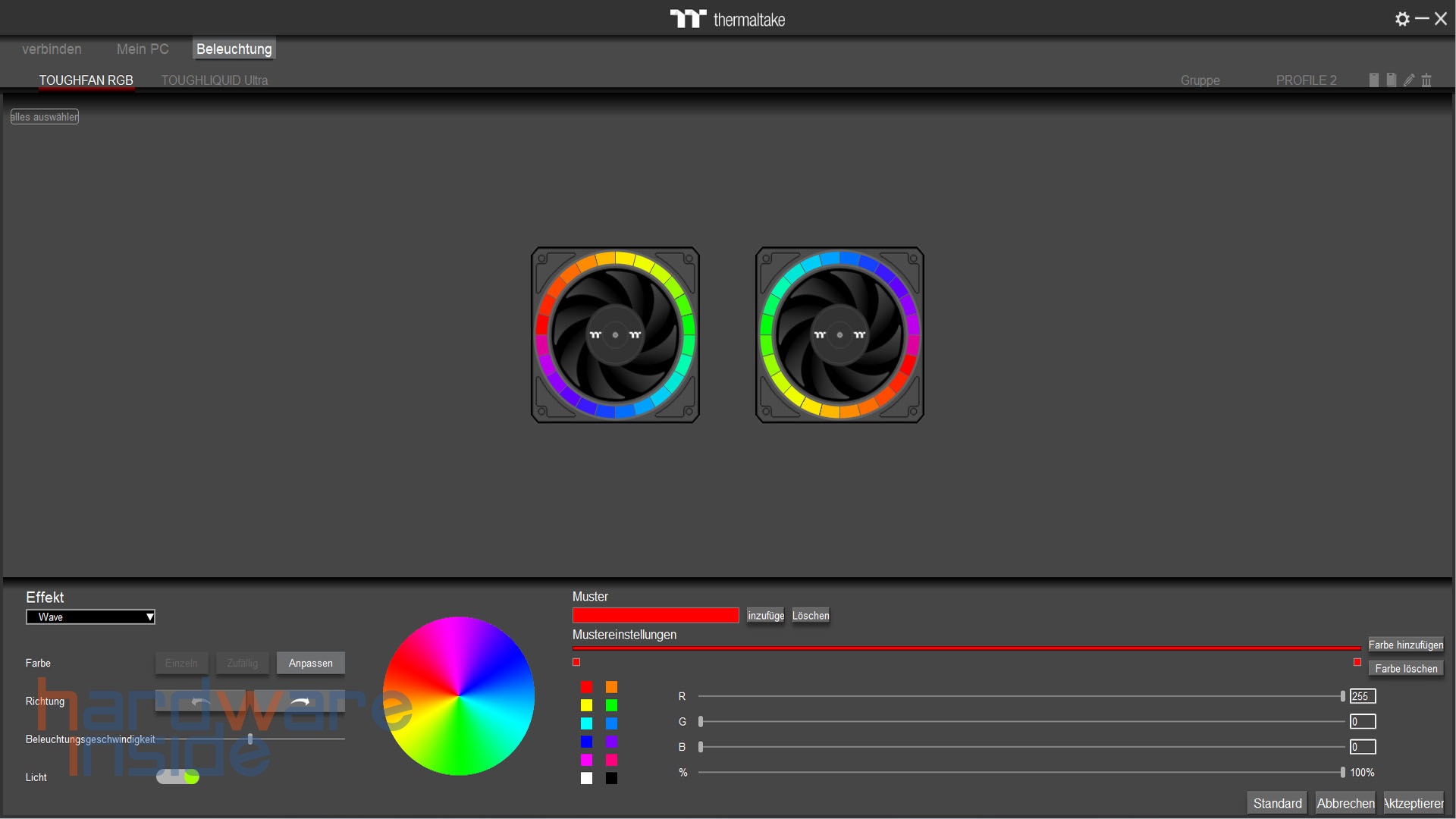Screen dimensions: 1456x819
Task: Click the copy profile icon next to PROFILE 2
Action: pyautogui.click(x=1373, y=80)
